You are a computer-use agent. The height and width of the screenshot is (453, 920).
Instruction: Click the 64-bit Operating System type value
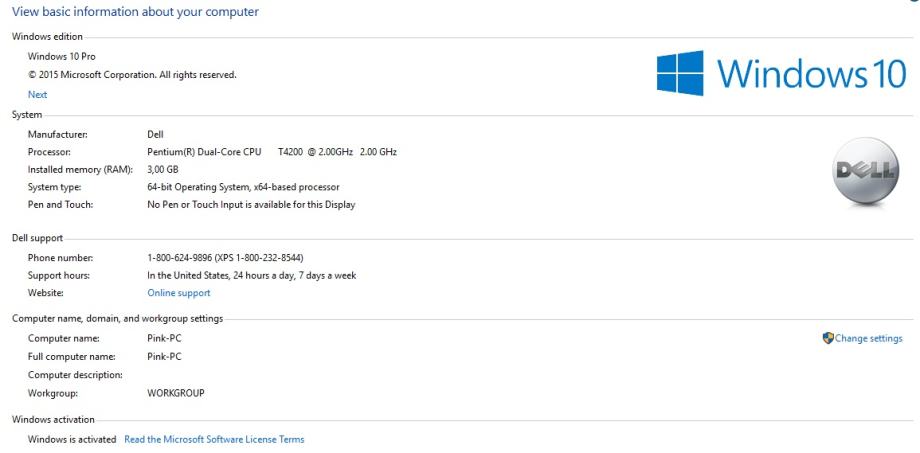[242, 187]
